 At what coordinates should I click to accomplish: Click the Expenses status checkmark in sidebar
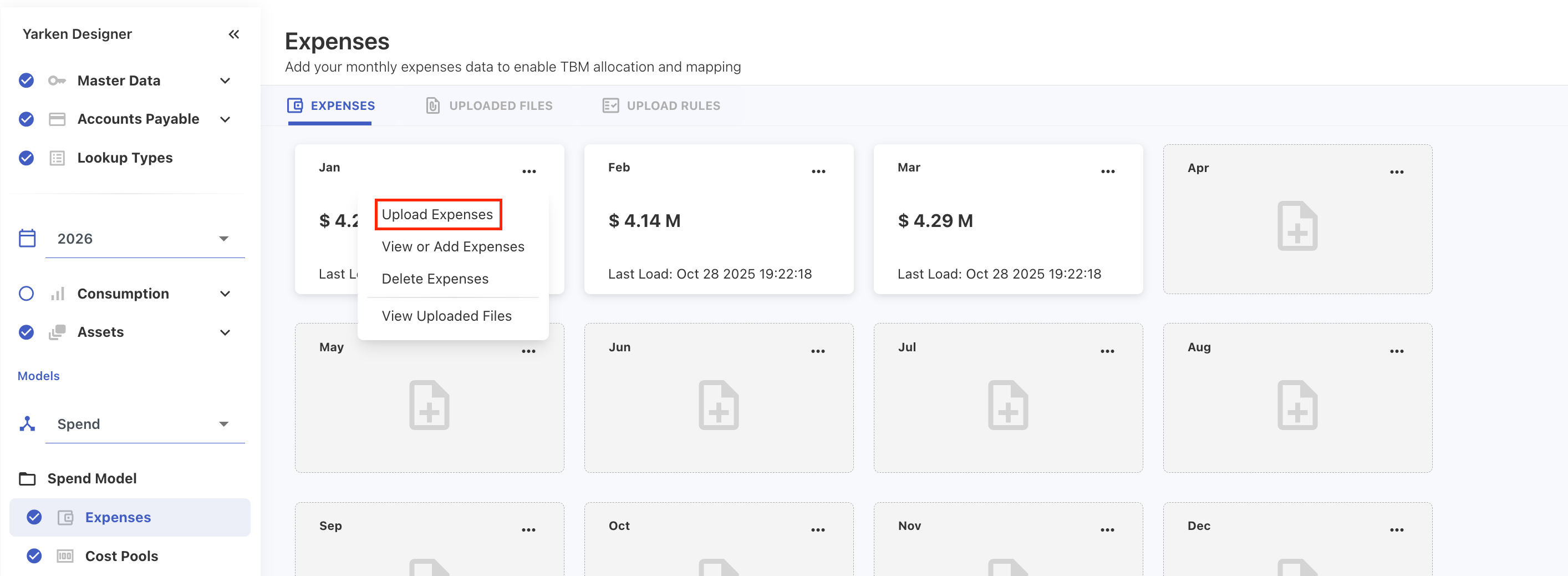pyautogui.click(x=34, y=517)
